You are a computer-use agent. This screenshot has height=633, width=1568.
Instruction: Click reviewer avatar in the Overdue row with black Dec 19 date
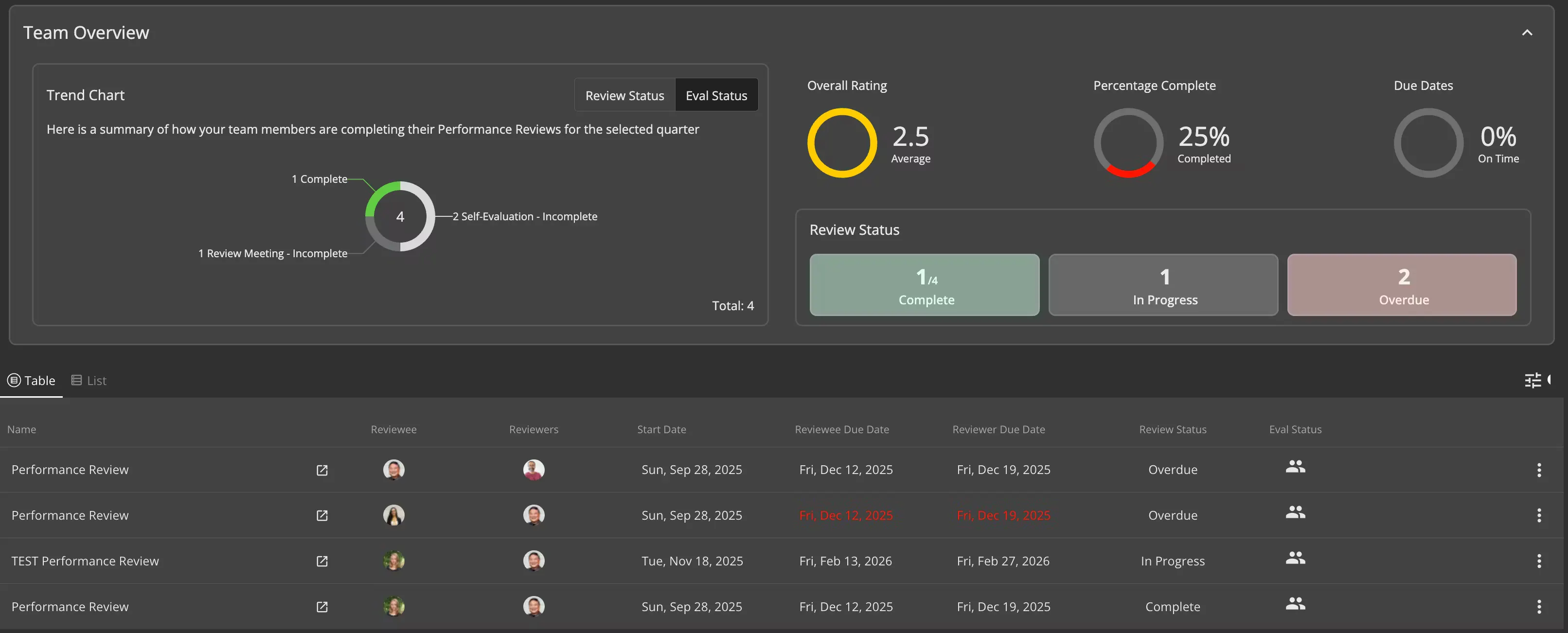point(534,470)
